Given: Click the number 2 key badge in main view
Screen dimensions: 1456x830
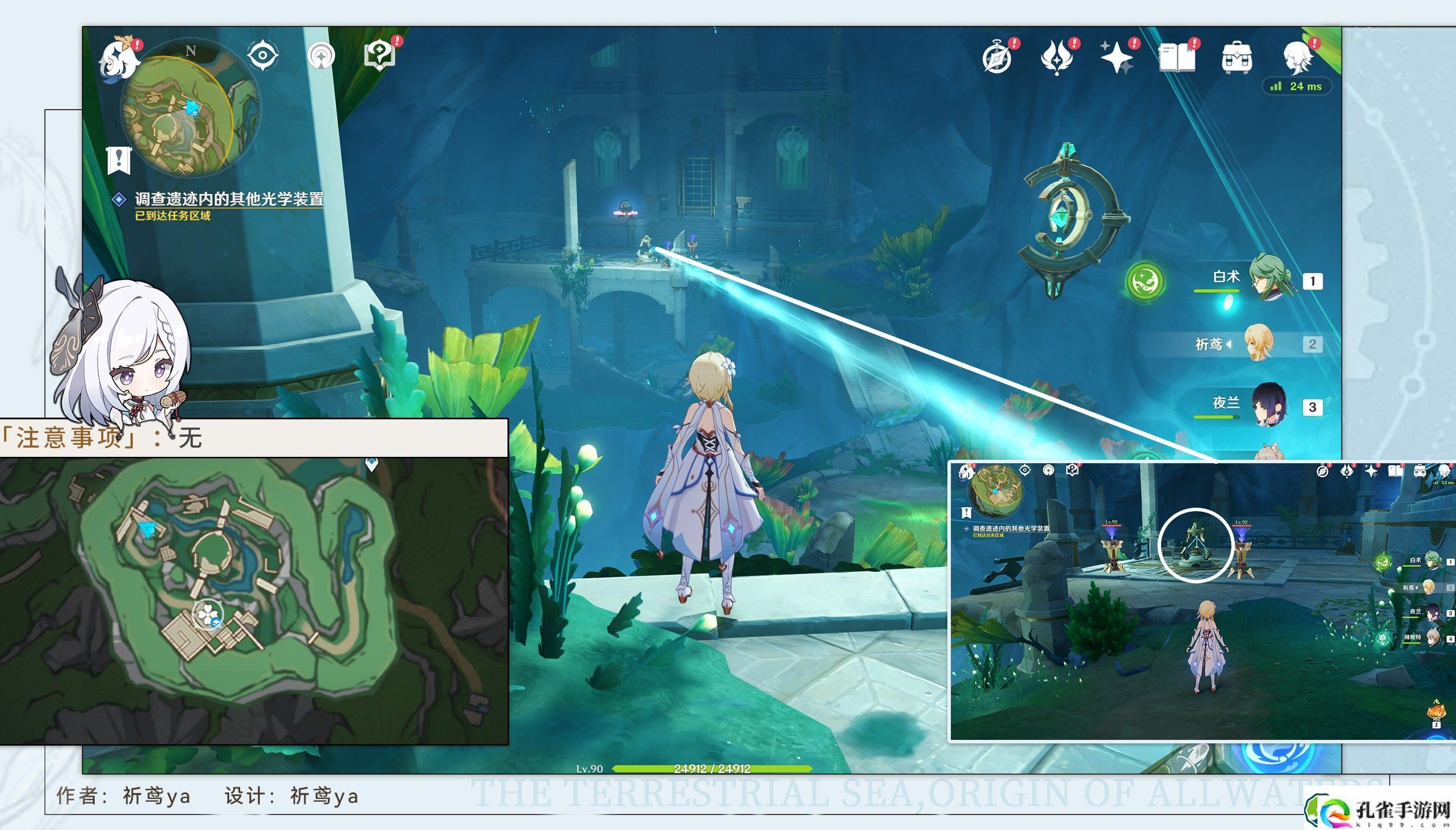Looking at the screenshot, I should click(1312, 344).
